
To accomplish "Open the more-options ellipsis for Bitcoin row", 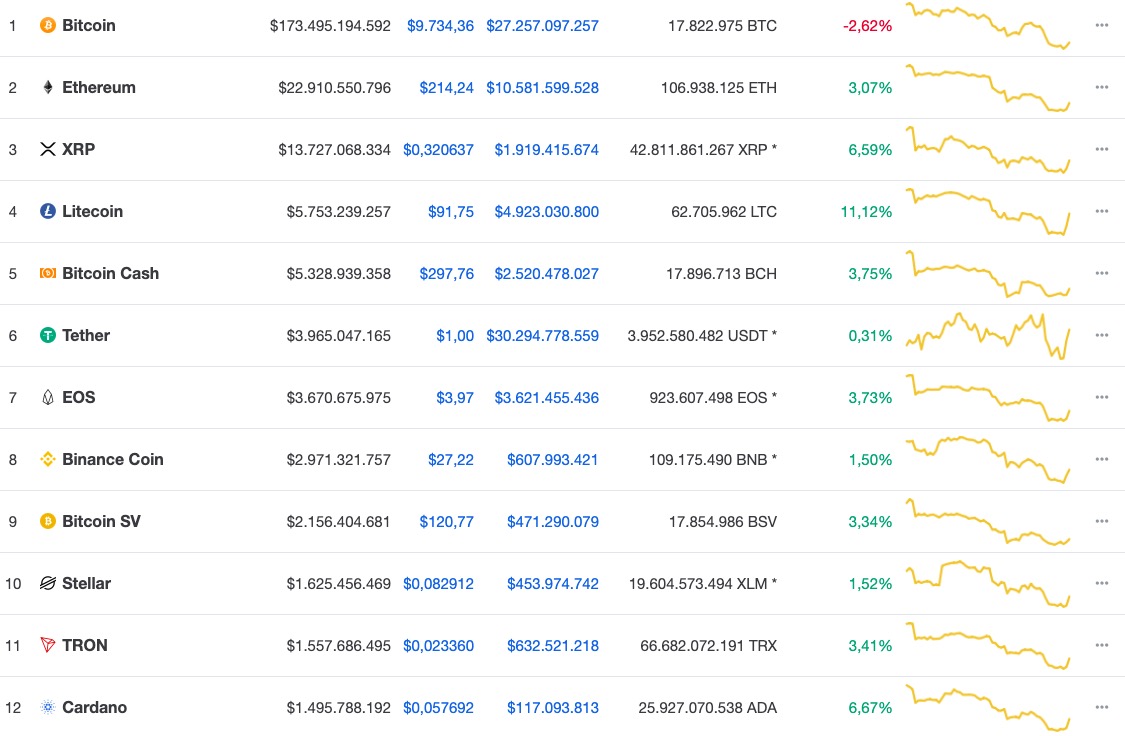I will point(1102,26).
